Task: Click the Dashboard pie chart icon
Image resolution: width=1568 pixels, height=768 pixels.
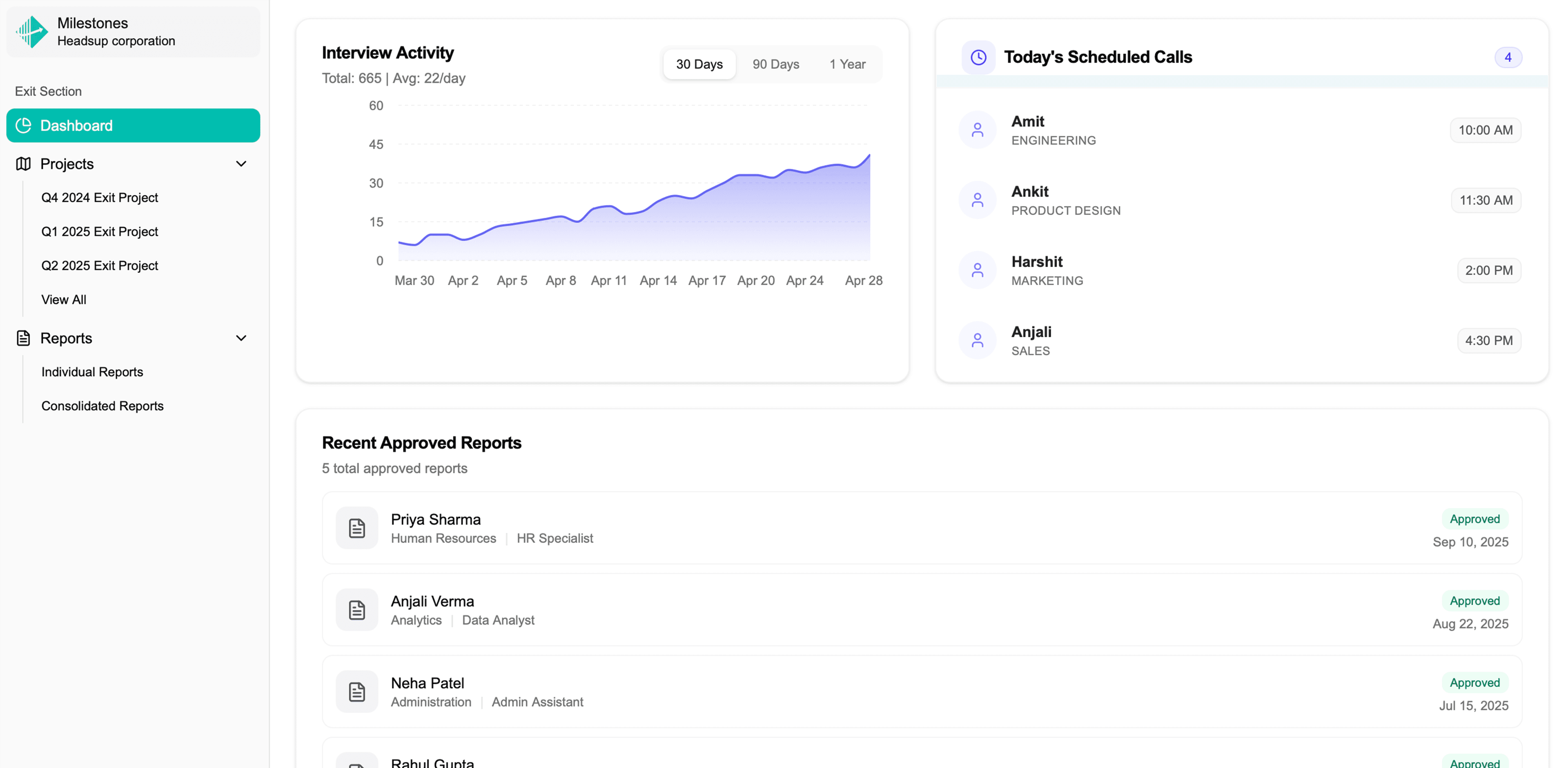Action: [23, 125]
